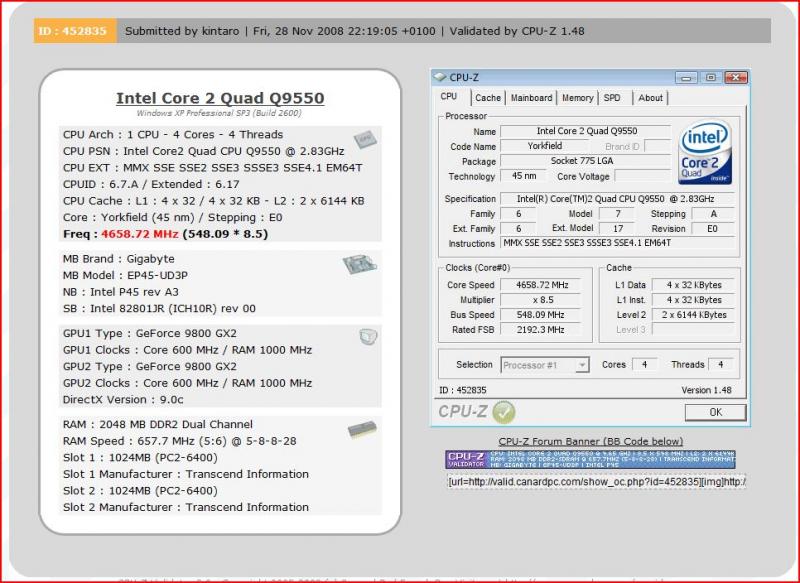Click the DirectX Version : 9.0c line
Viewport: 800px width, 583px height.
click(x=123, y=400)
